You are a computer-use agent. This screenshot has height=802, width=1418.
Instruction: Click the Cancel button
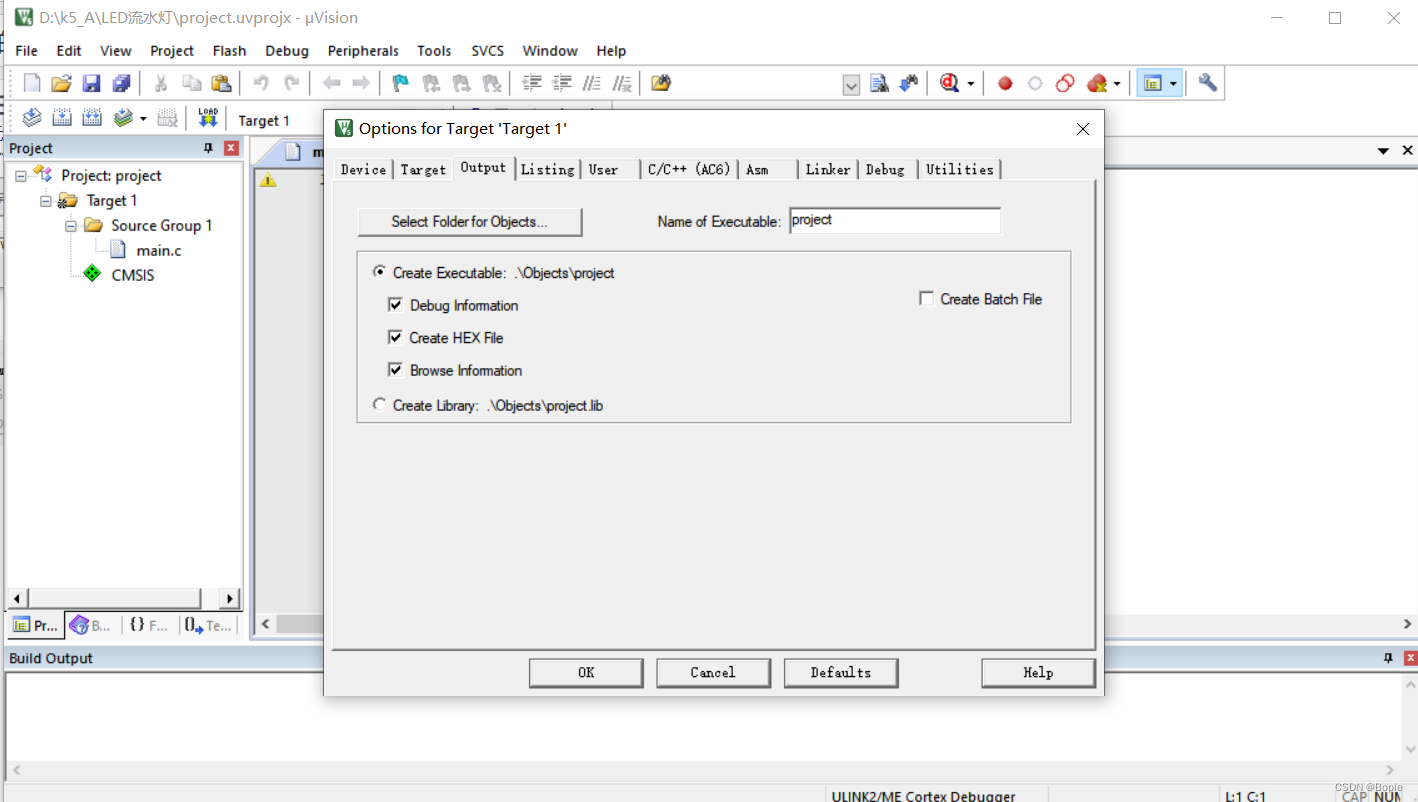713,673
